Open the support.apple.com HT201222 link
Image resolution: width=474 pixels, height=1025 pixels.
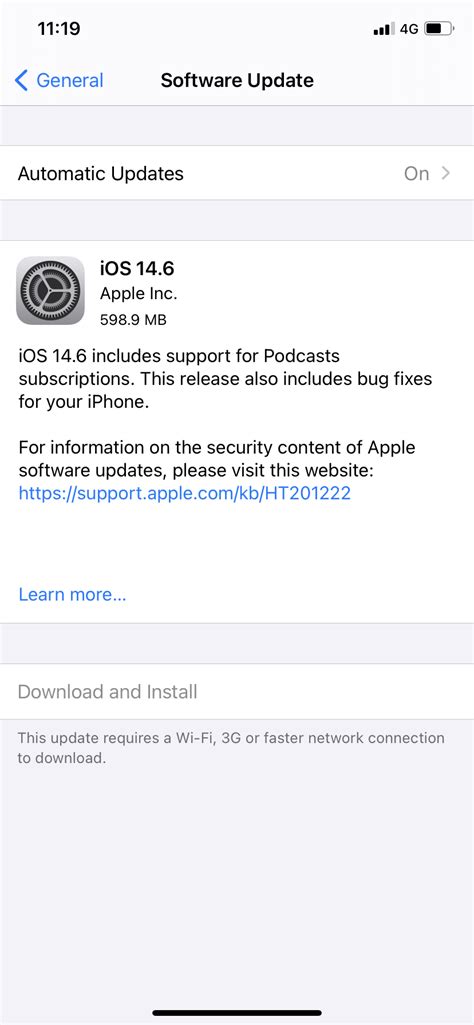tap(184, 492)
